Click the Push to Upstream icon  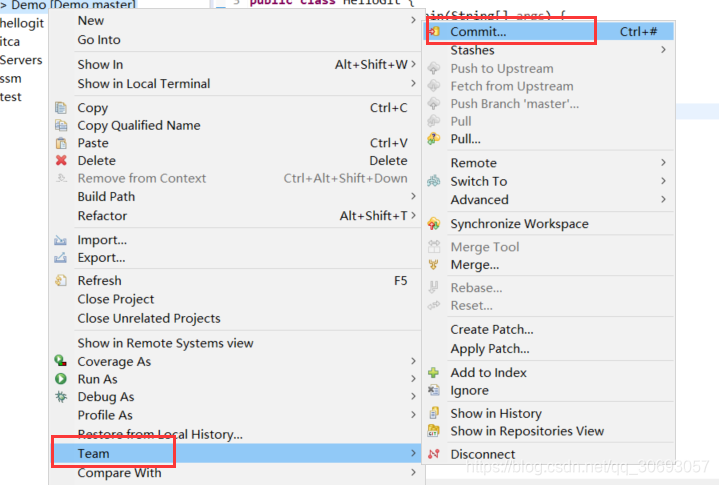(x=434, y=68)
